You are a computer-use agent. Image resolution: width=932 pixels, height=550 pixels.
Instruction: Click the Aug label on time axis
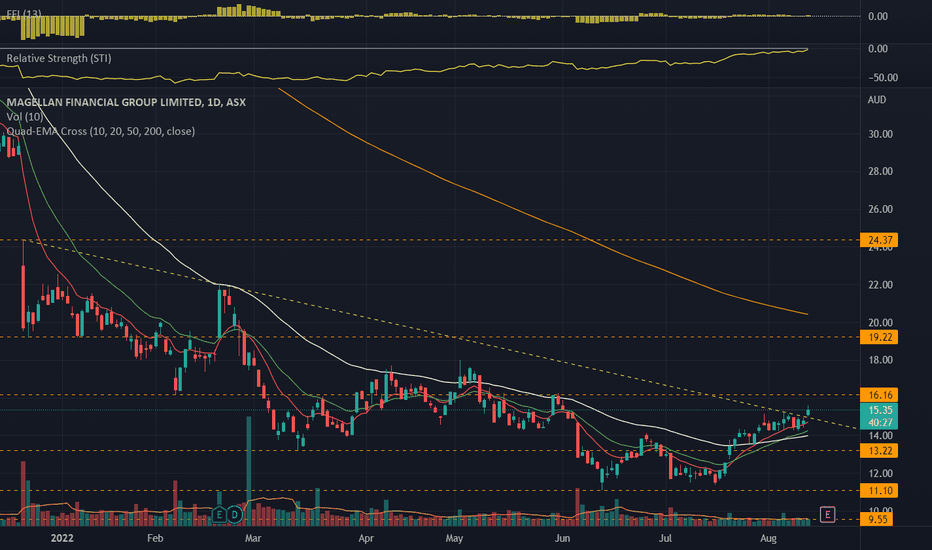coord(769,538)
